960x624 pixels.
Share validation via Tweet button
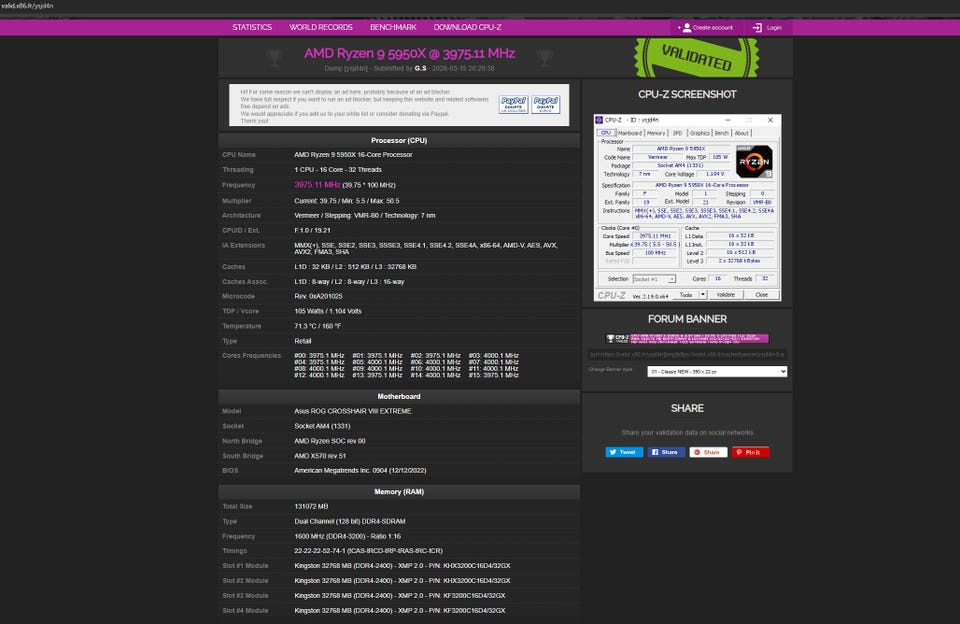pyautogui.click(x=624, y=452)
